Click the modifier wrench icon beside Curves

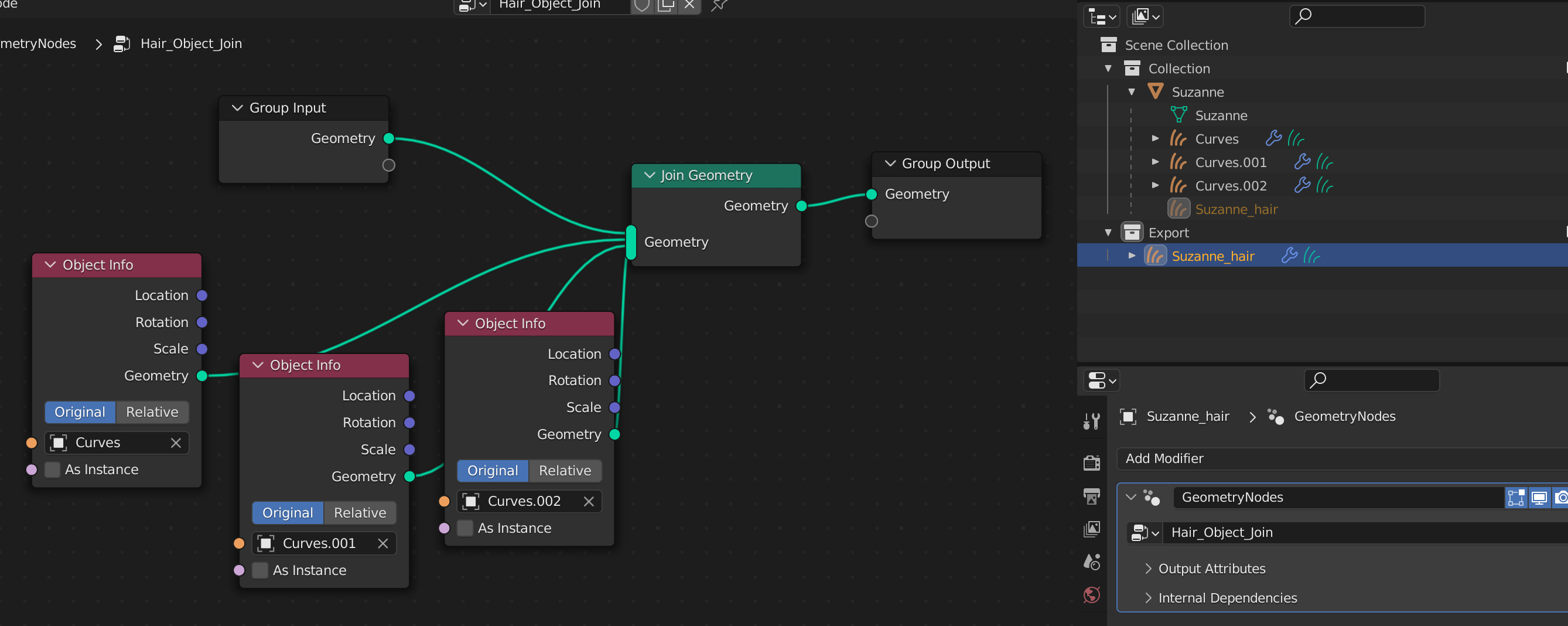(x=1273, y=139)
